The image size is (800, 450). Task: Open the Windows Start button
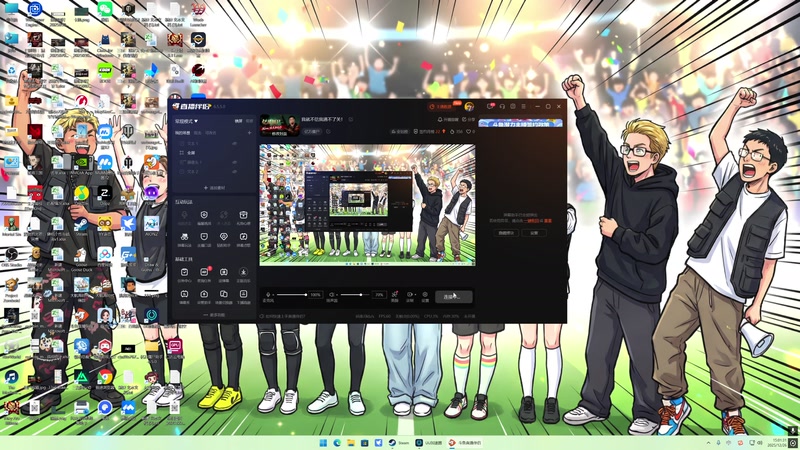pos(323,443)
